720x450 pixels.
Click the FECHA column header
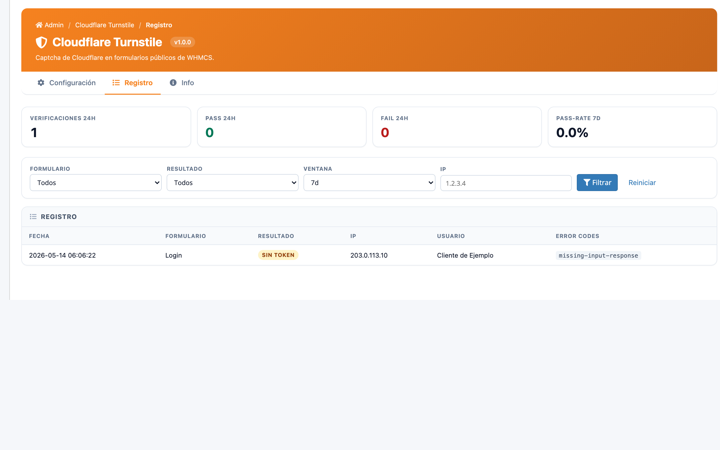[39, 236]
